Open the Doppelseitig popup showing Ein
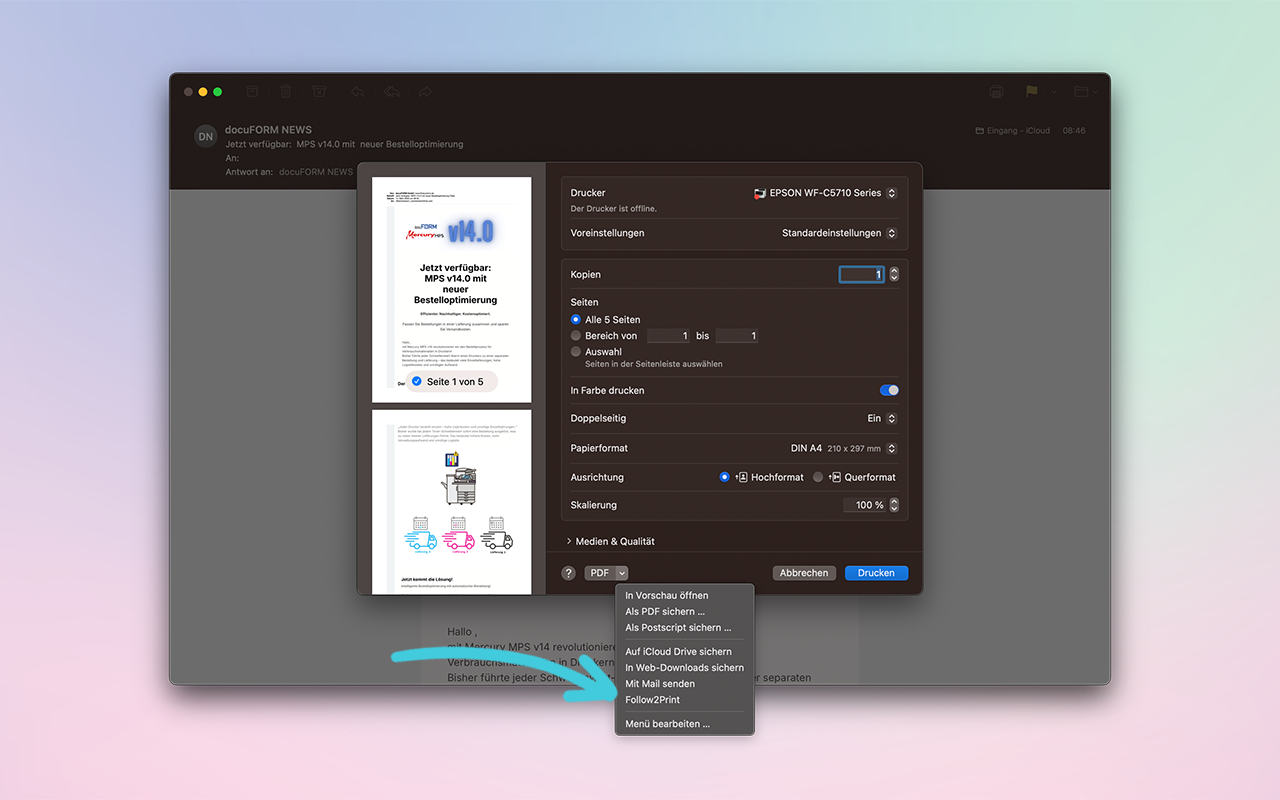1280x800 pixels. pyautogui.click(x=882, y=418)
